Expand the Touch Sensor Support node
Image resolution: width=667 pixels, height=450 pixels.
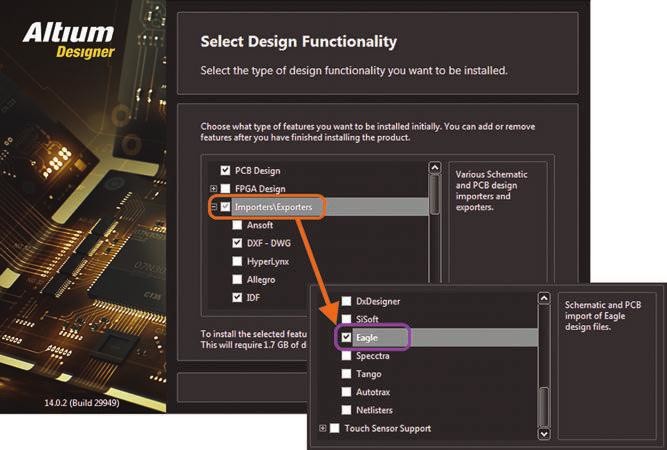tap(322, 428)
